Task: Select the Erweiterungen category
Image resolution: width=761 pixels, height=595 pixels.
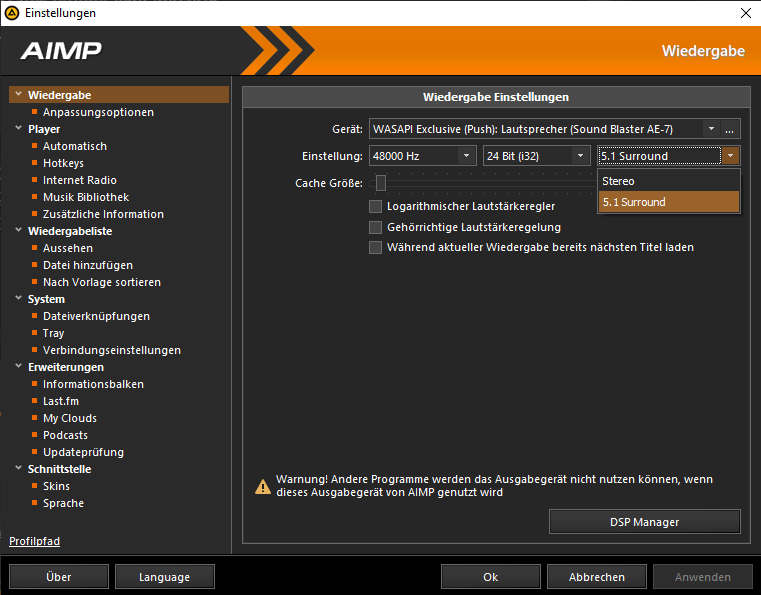Action: point(66,367)
